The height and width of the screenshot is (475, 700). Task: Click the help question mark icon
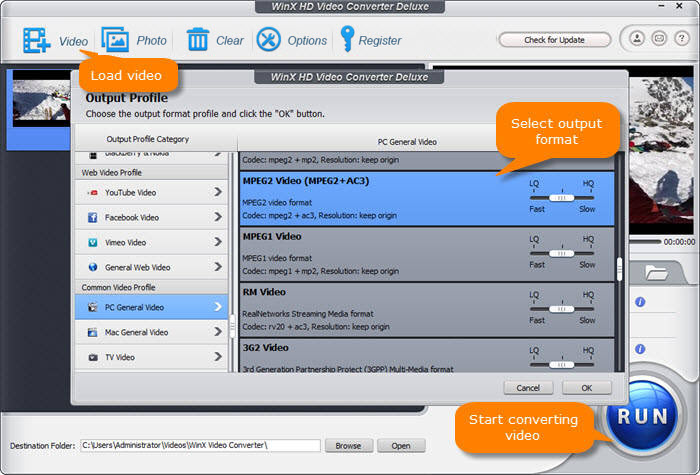681,38
